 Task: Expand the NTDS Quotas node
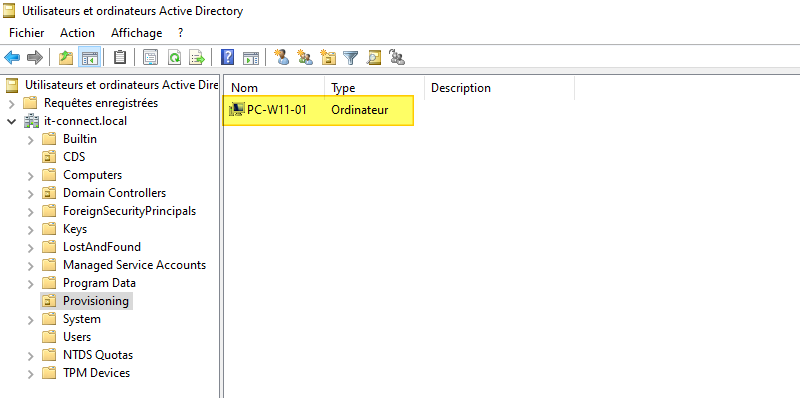click(31, 356)
